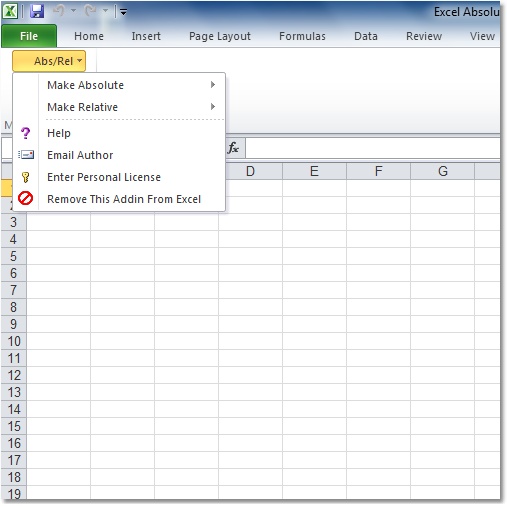Select row 18 header
This screenshot has width=507, height=506.
13,477
